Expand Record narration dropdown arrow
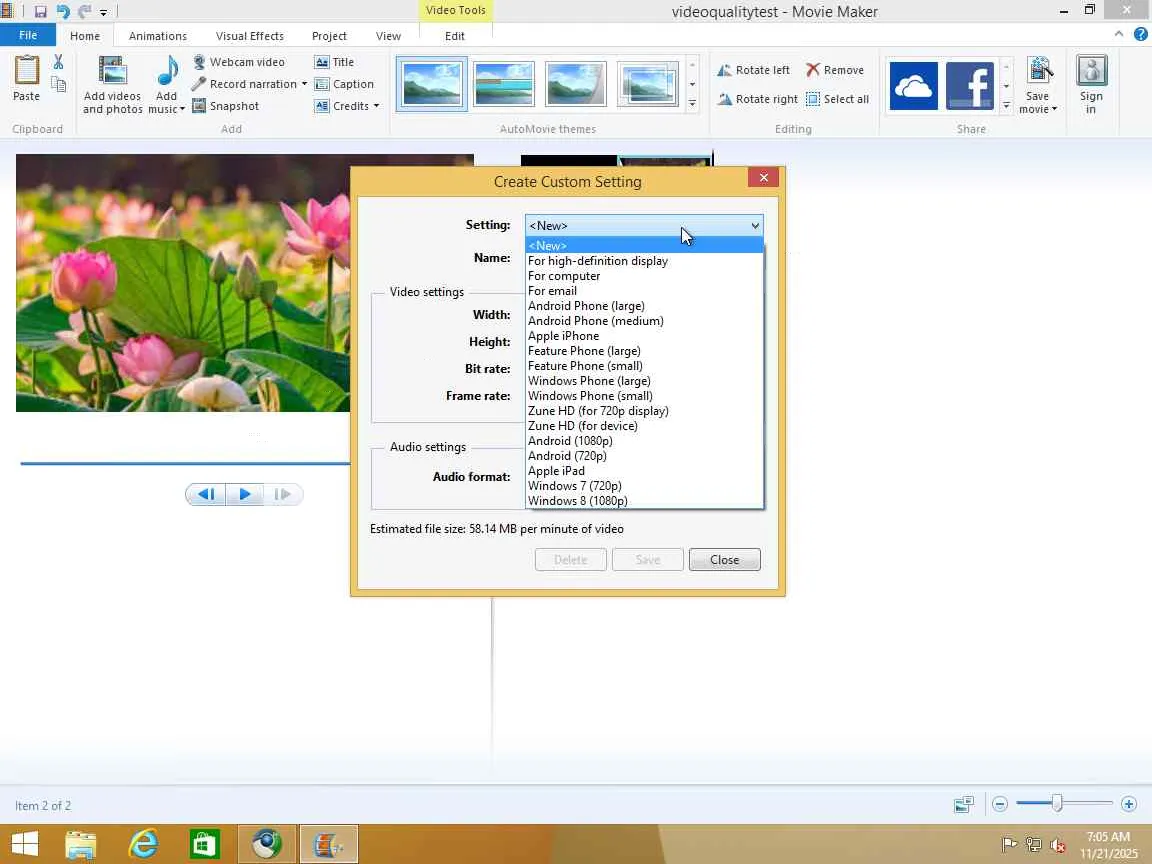This screenshot has height=864, width=1152. (304, 84)
